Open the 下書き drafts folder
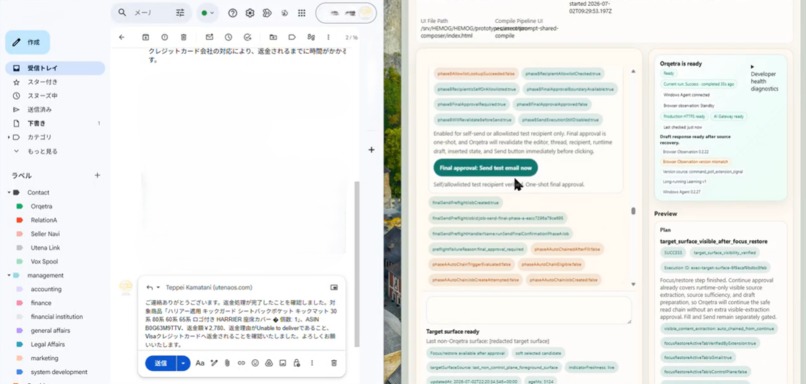The height and width of the screenshot is (384, 806). pyautogui.click(x=55, y=123)
